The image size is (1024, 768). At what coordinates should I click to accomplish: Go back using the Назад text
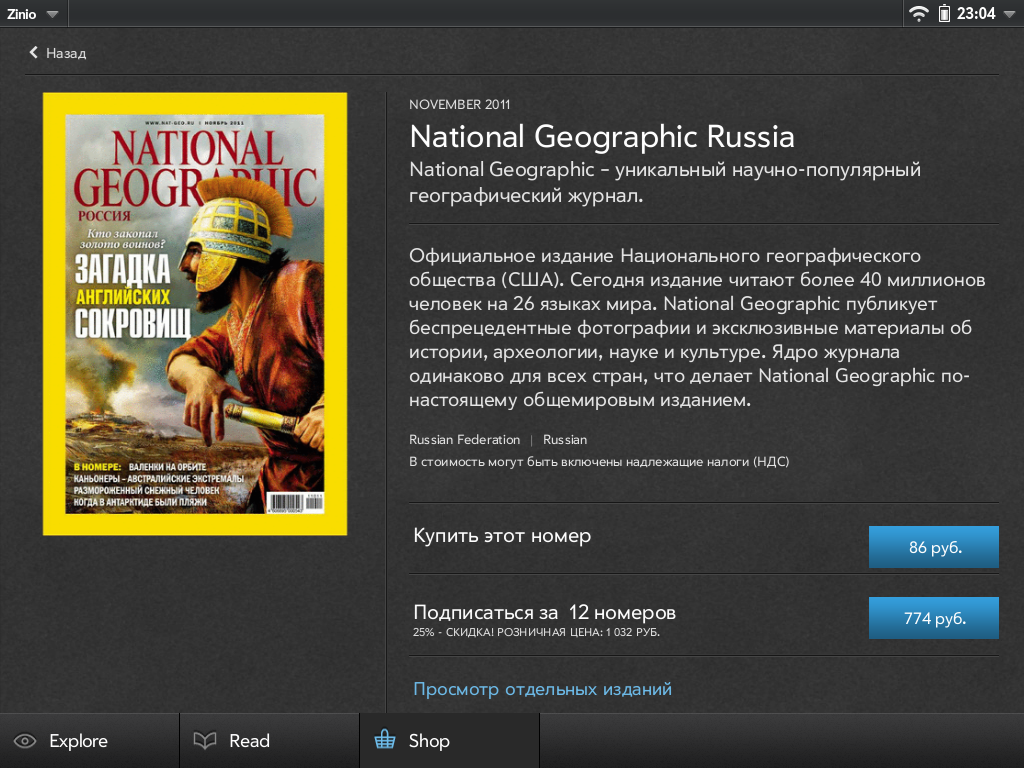pyautogui.click(x=66, y=53)
